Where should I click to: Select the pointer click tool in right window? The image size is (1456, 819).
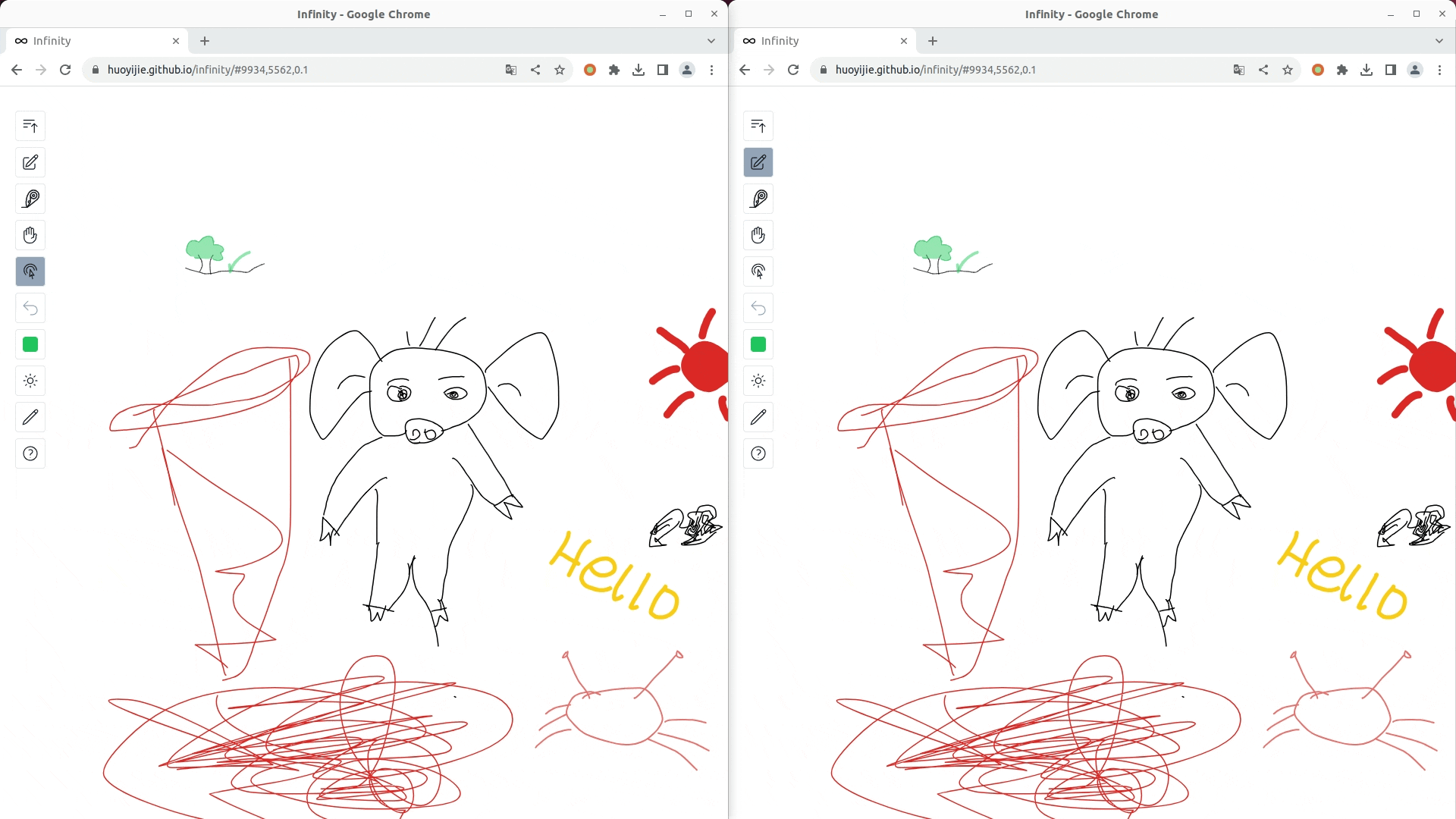click(758, 271)
